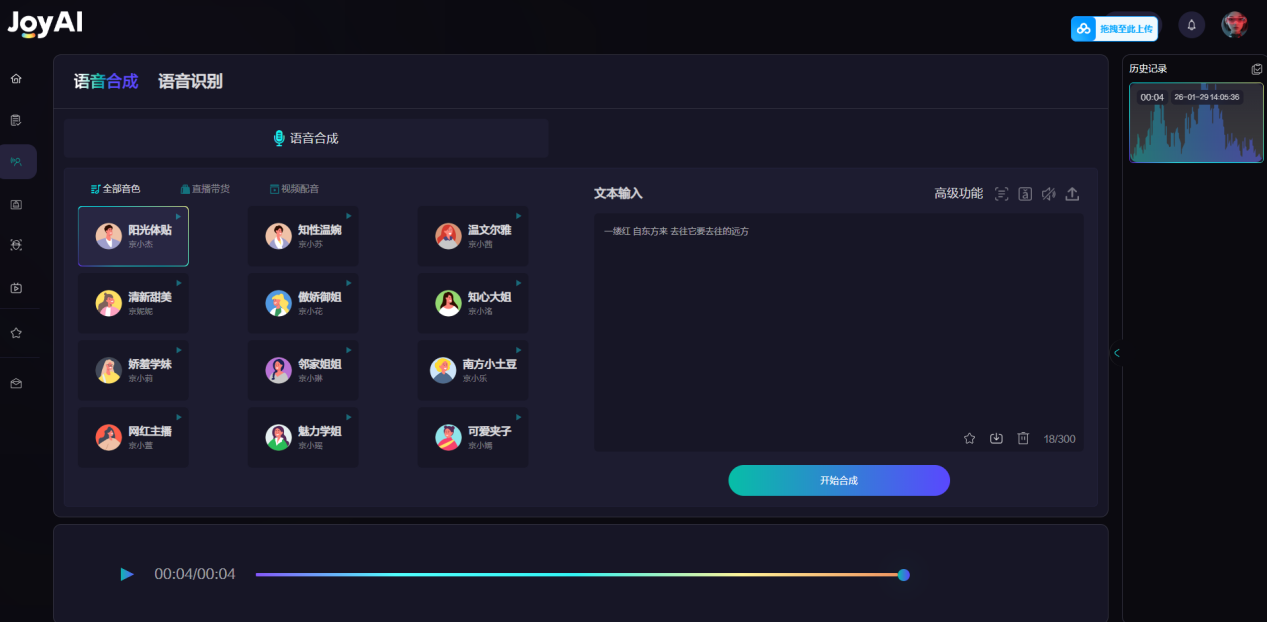This screenshot has width=1267, height=622.
Task: Preview the 温文尔雅 voice play arrow
Action: pos(519,216)
